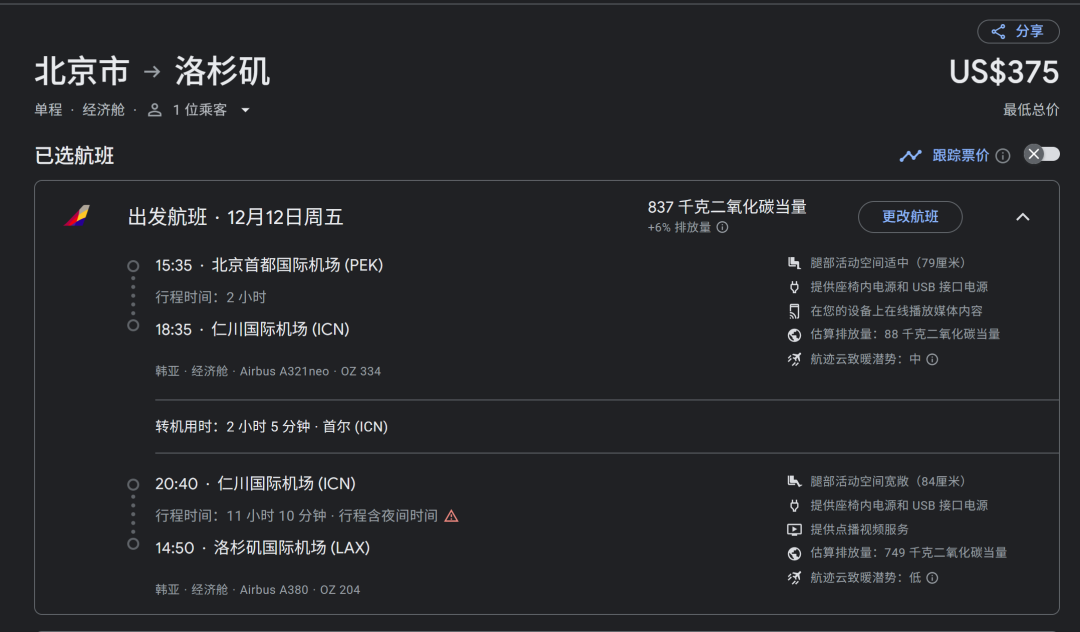Image resolution: width=1080 pixels, height=632 pixels.
Task: Click the US$375 lowest total price
Action: coord(1003,73)
